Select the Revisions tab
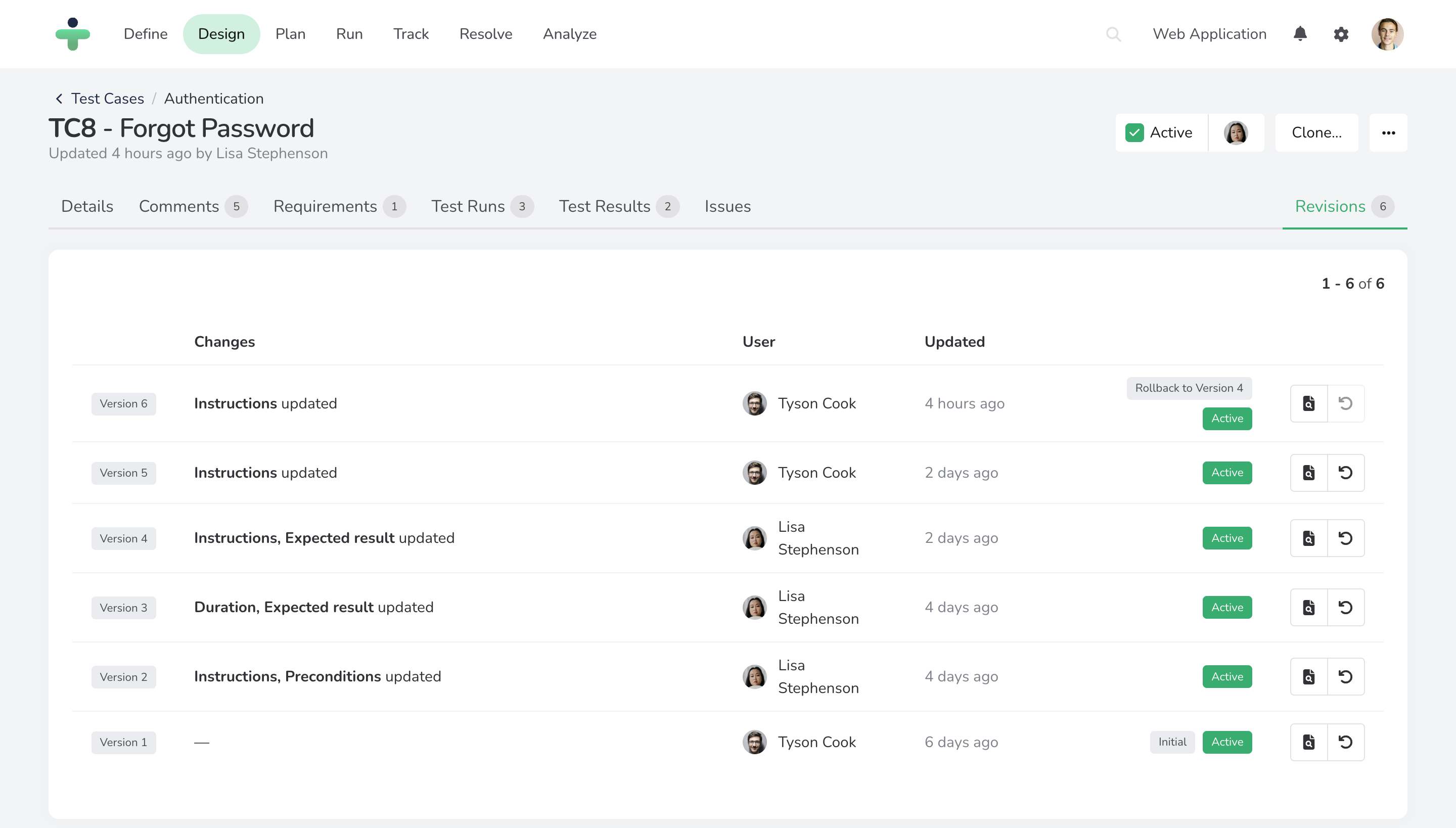This screenshot has width=1456, height=828. [1345, 206]
